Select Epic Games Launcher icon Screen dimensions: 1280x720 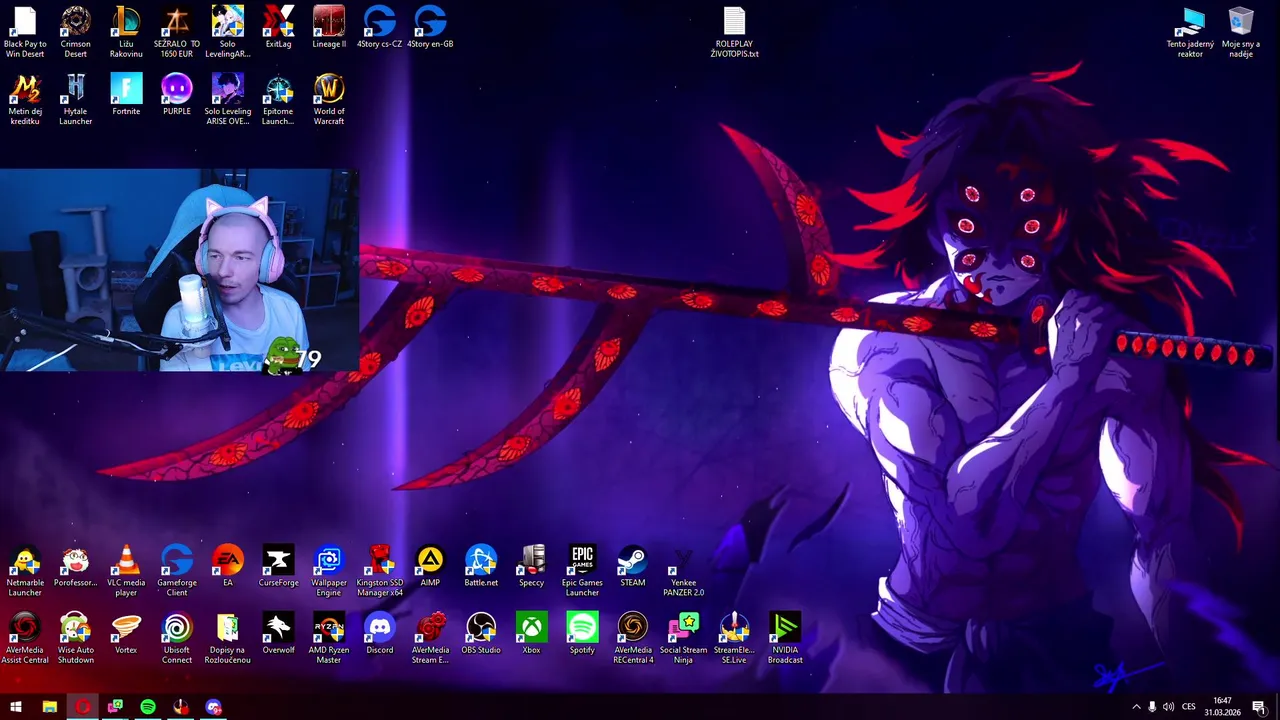[582, 571]
